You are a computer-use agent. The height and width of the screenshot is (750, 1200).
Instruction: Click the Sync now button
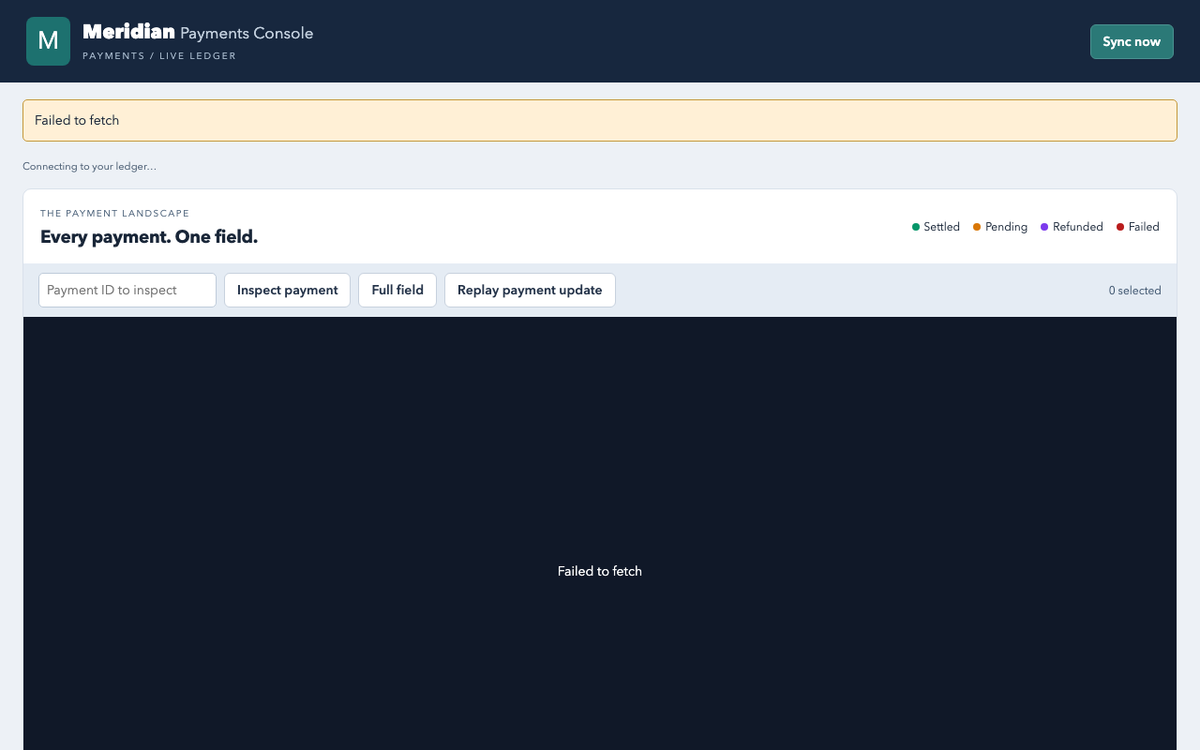[x=1131, y=41]
